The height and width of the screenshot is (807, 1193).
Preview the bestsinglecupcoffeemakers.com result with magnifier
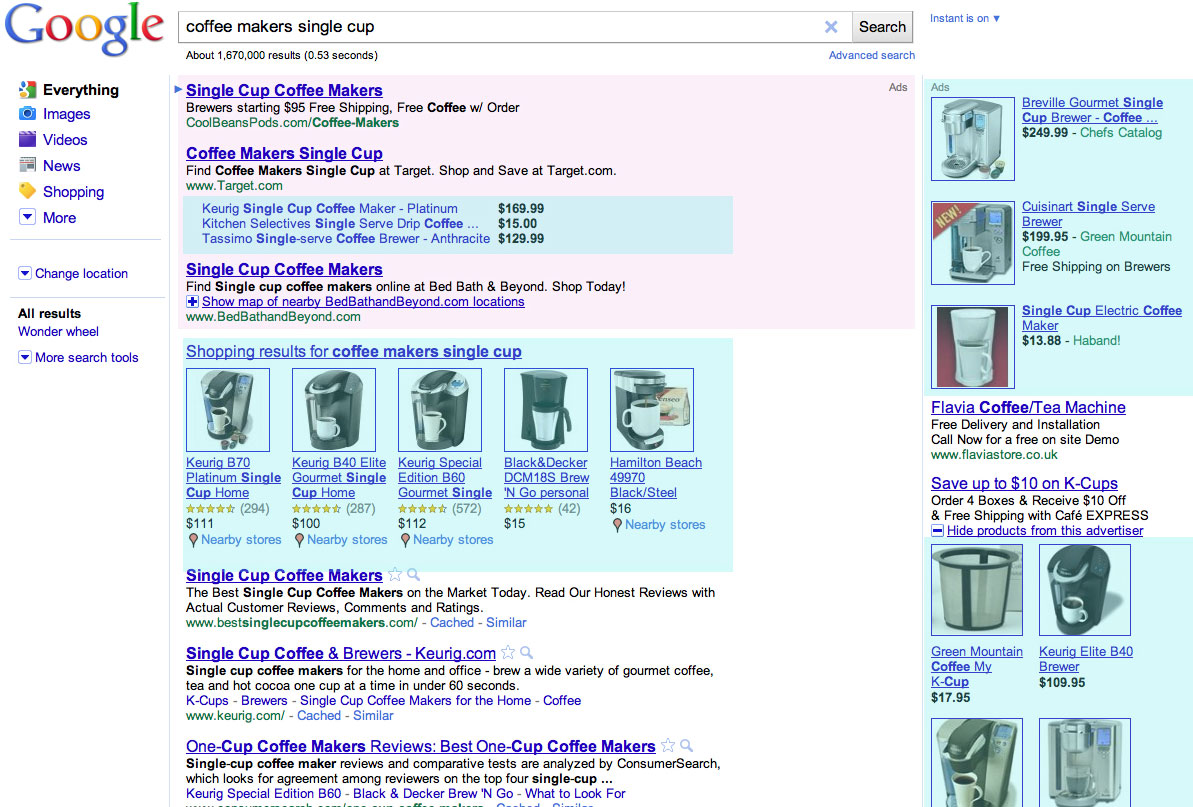click(x=413, y=574)
